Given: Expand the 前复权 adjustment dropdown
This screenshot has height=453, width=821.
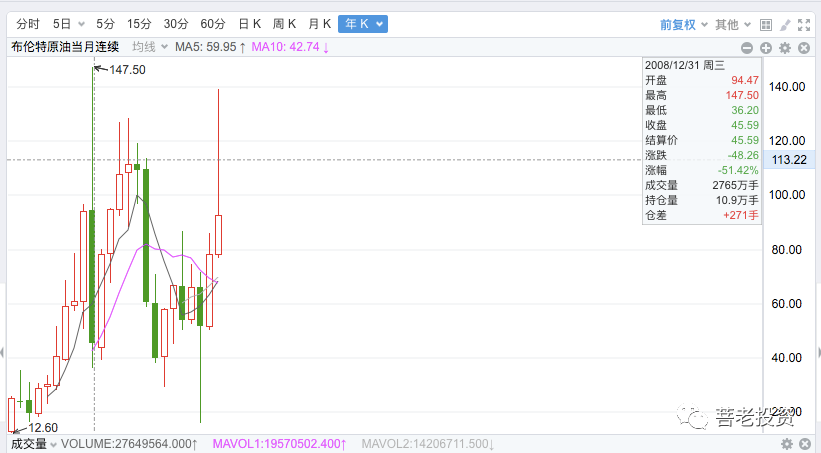Looking at the screenshot, I should 684,24.
